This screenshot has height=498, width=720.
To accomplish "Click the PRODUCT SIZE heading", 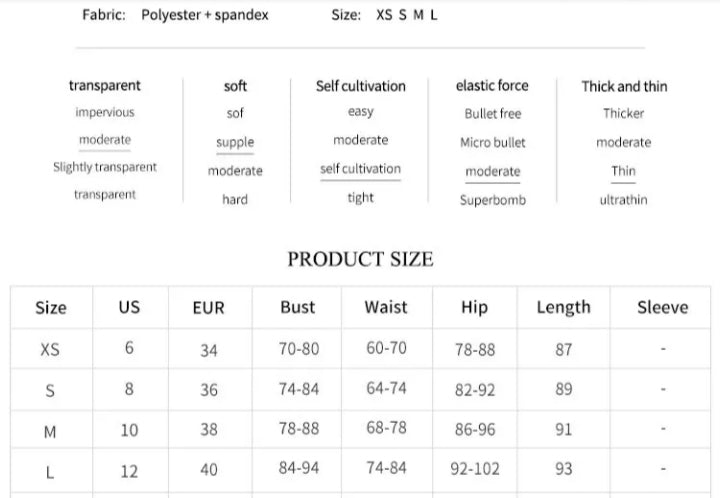I will 360,260.
